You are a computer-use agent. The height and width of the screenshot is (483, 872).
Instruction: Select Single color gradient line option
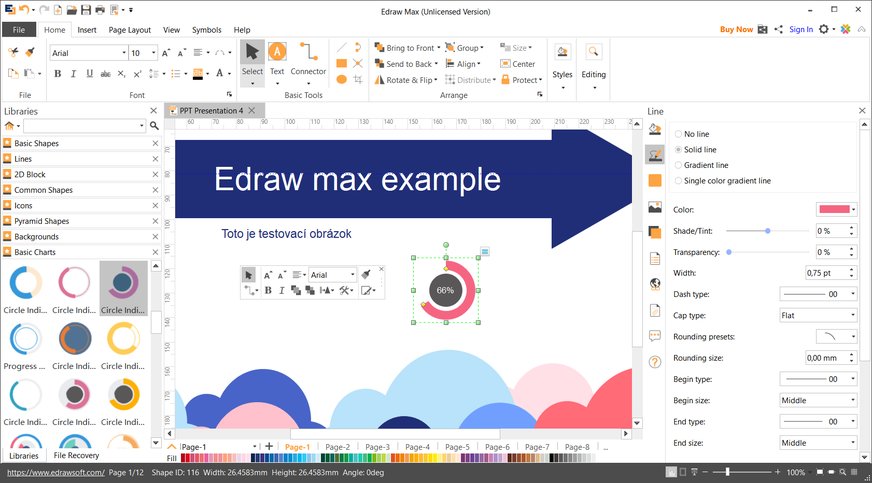(679, 181)
